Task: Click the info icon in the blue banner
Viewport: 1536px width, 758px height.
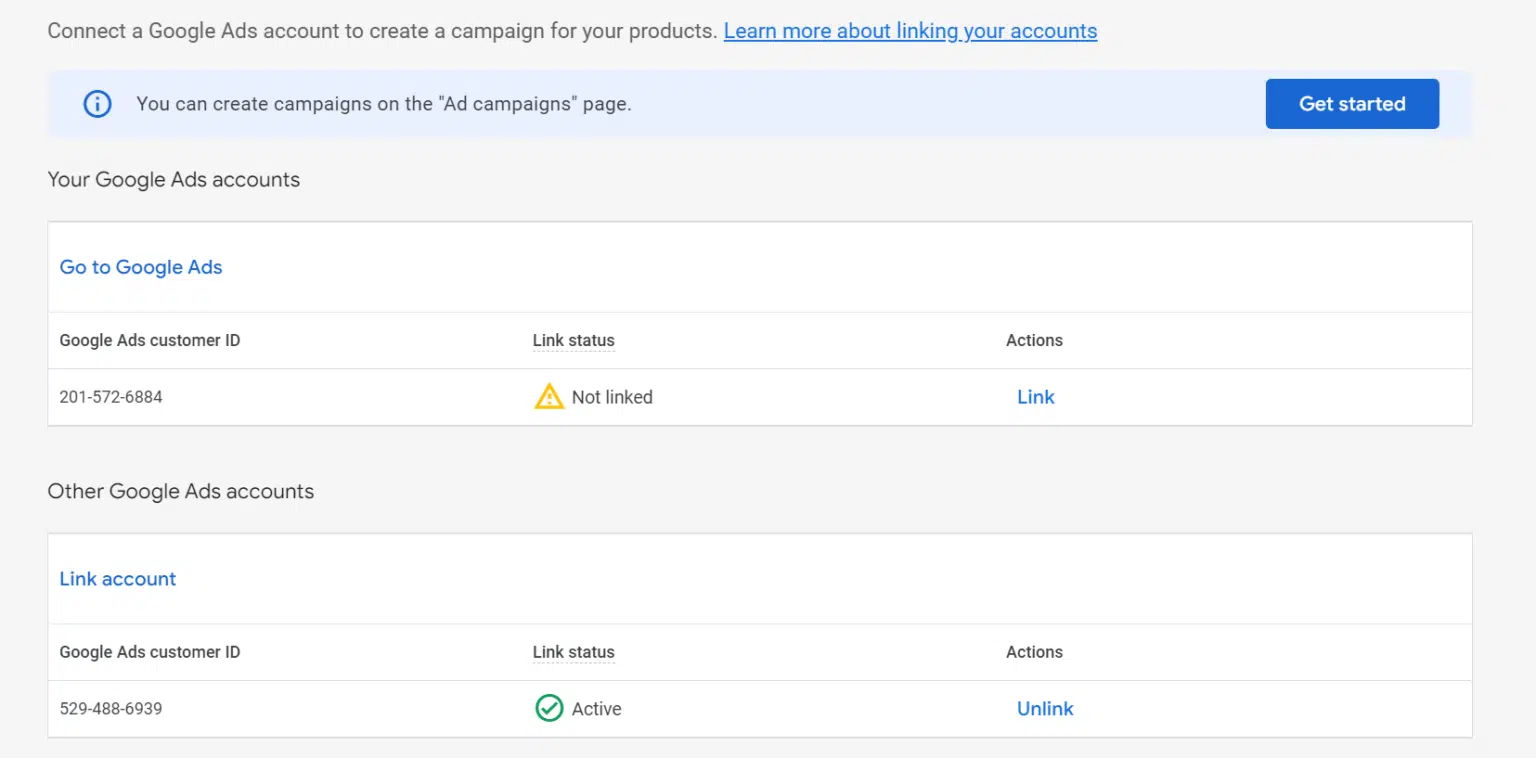Action: coord(97,104)
